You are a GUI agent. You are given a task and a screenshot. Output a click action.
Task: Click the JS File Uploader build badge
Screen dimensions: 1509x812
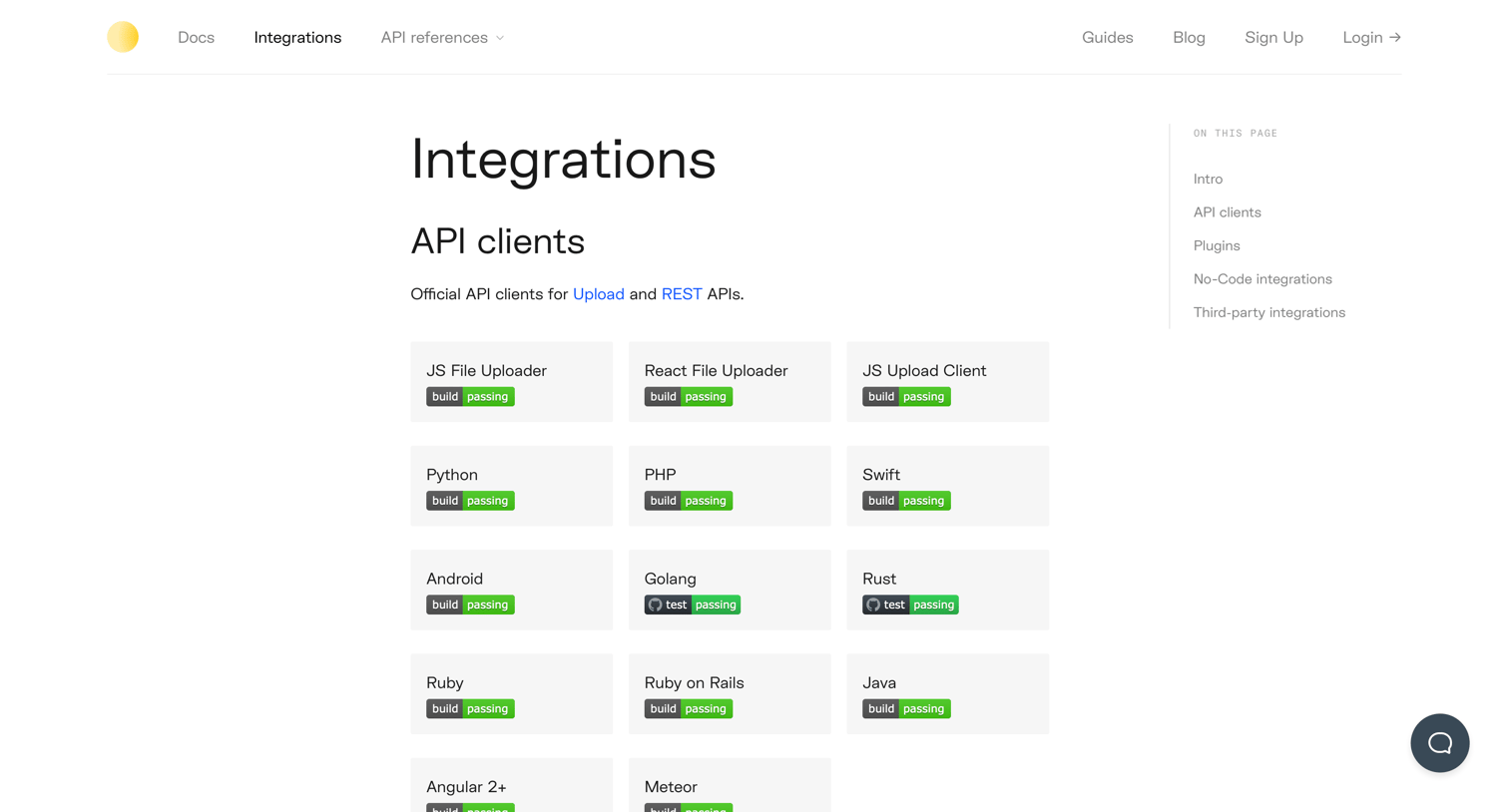tap(470, 397)
